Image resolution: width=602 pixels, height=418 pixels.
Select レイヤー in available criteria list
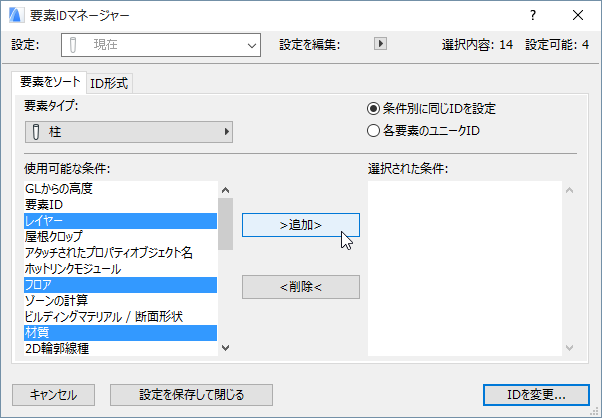119,220
